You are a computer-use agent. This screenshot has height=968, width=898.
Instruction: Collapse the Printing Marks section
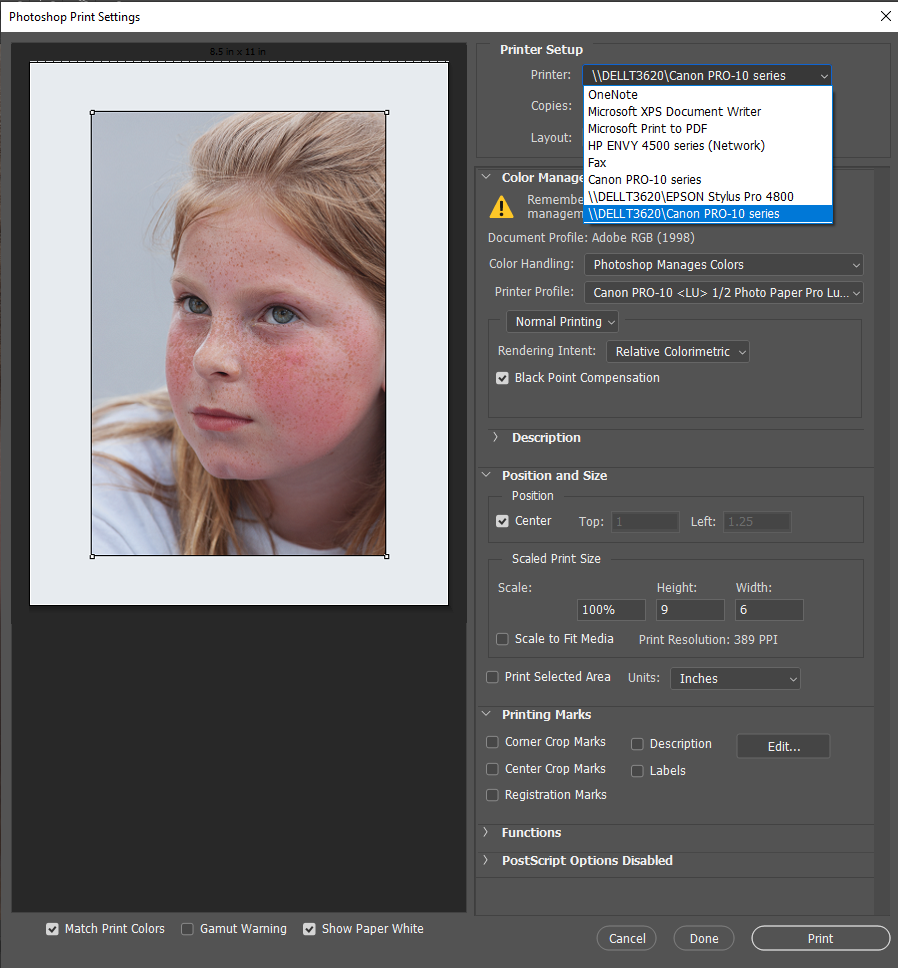tap(487, 714)
